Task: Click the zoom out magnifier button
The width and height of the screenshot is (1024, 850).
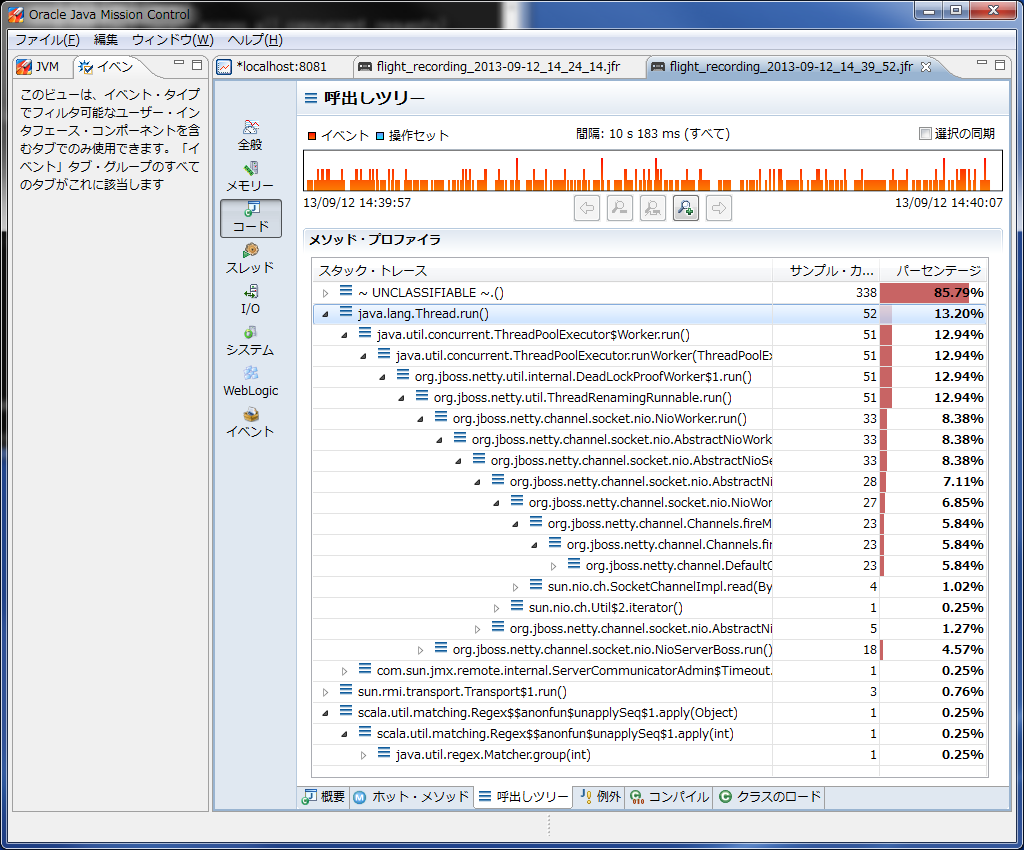Action: [620, 208]
